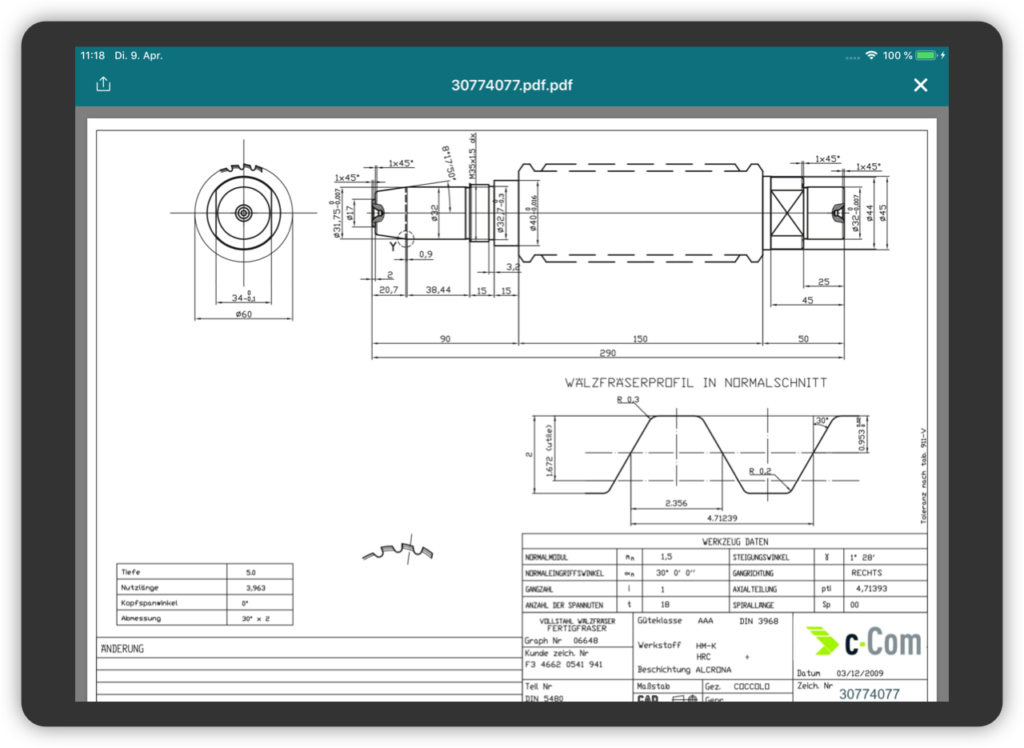This screenshot has height=748, width=1024.
Task: Tap the Wi-Fi icon in the status bar
Action: pyautogui.click(x=871, y=55)
